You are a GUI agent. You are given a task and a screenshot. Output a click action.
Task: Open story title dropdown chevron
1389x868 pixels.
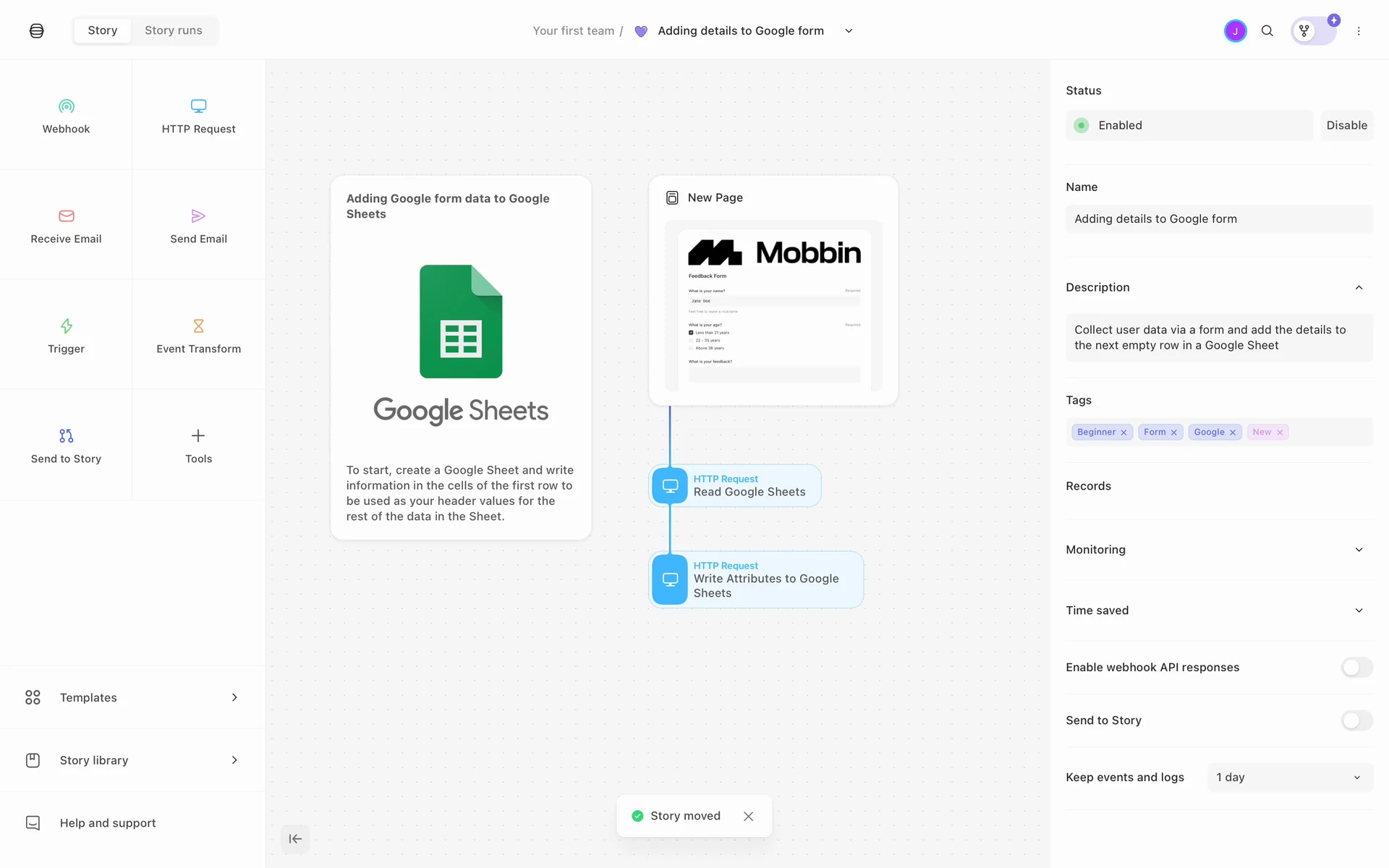[849, 31]
